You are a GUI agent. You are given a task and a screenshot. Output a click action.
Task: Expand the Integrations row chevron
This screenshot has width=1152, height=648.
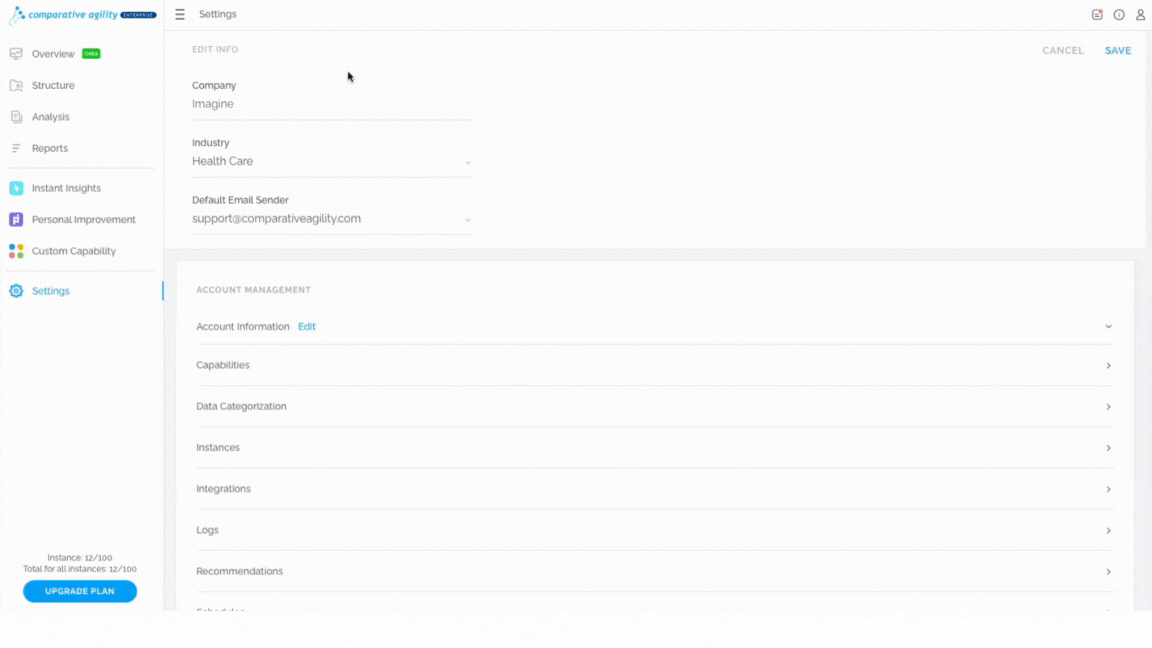pyautogui.click(x=1109, y=489)
